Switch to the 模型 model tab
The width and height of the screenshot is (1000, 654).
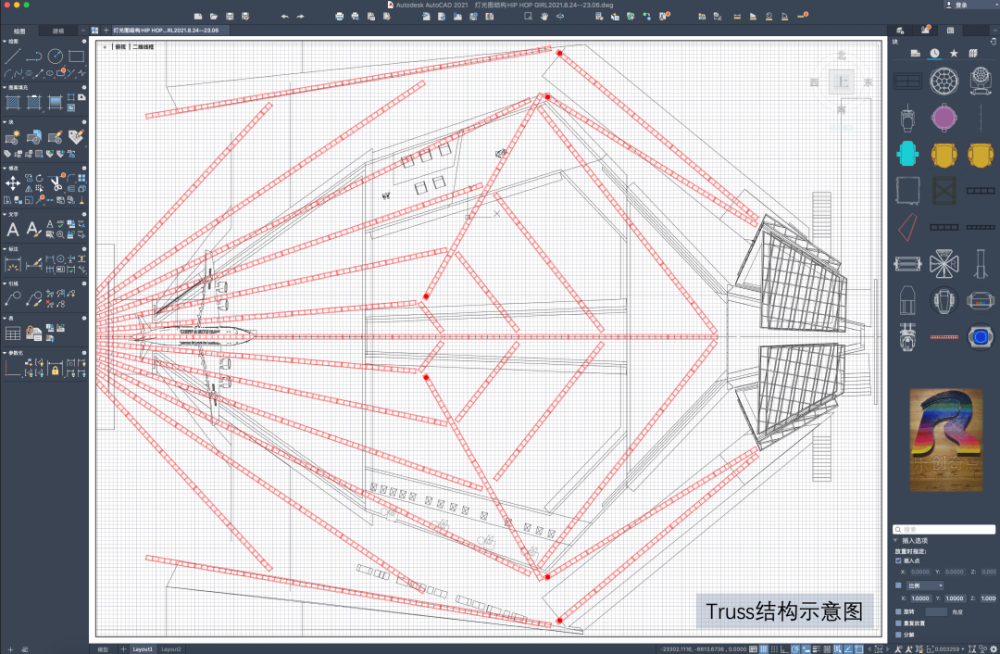tap(103, 649)
